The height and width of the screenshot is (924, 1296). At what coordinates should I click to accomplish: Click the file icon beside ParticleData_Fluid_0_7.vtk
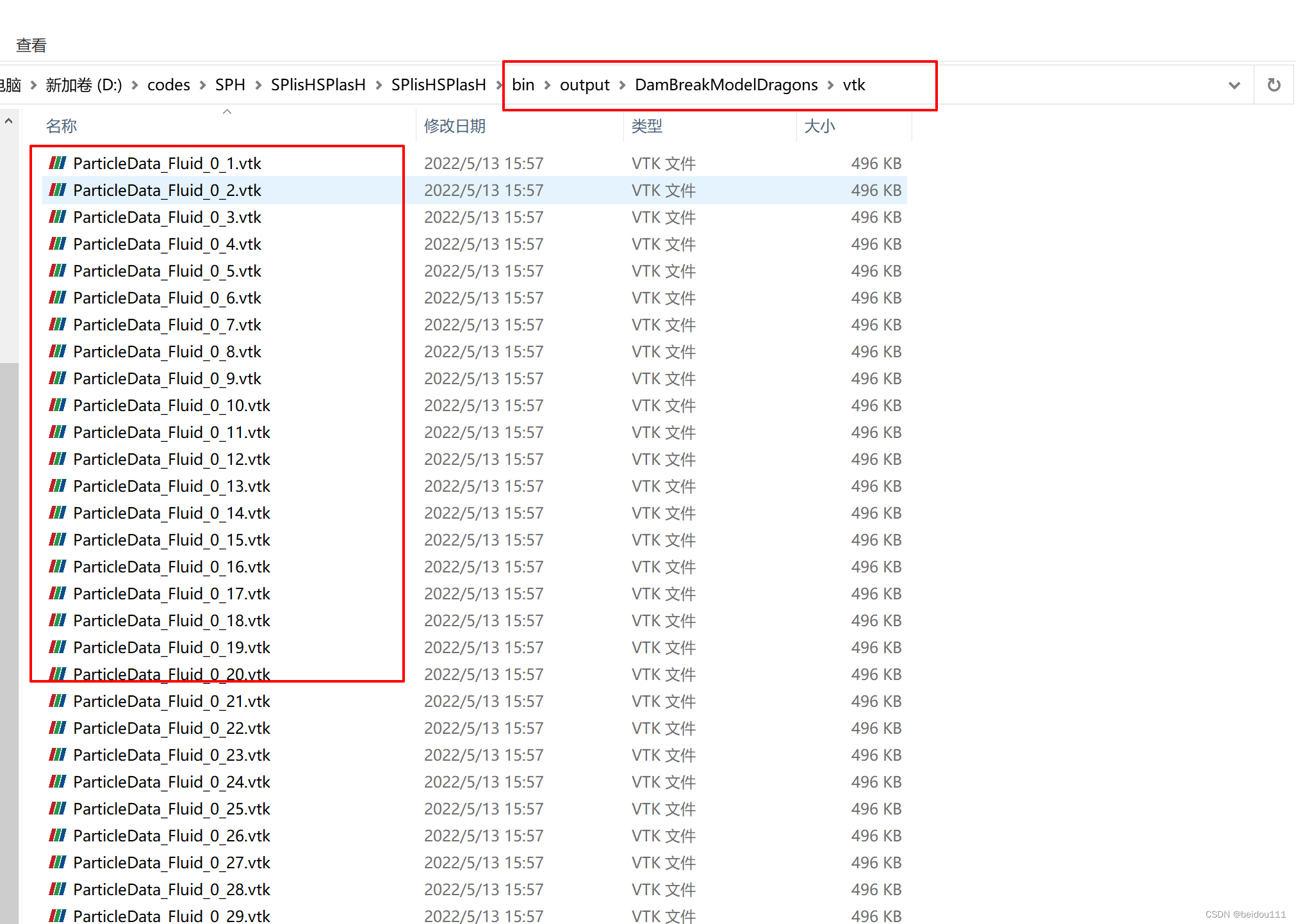coord(58,325)
